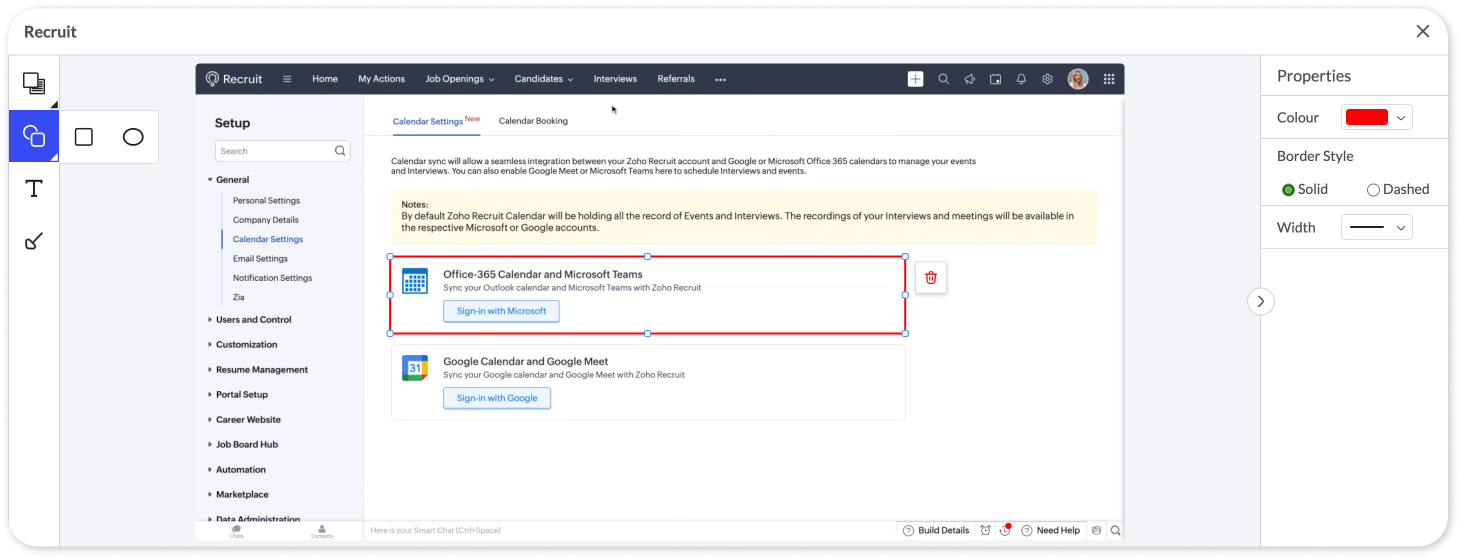Open the settings gear in the header
The image size is (1460, 559).
(x=1047, y=79)
